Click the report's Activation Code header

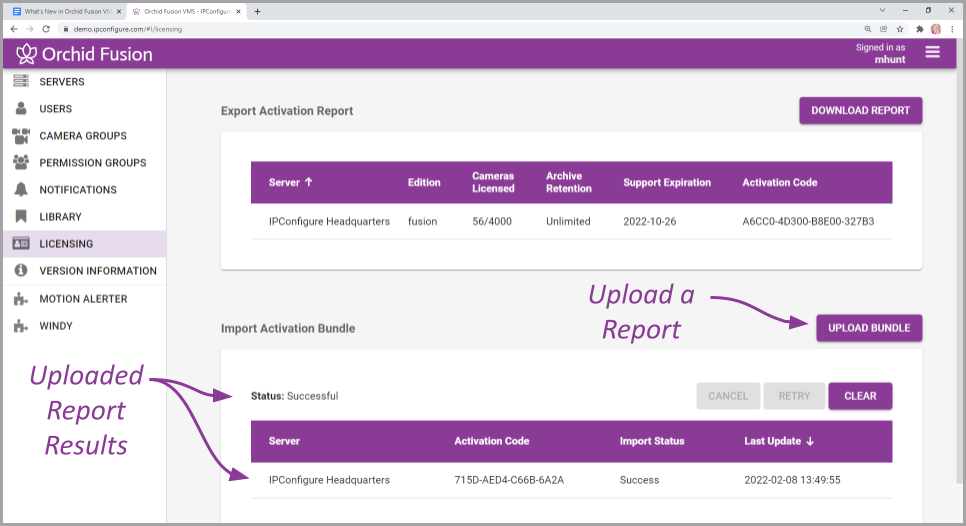(x=779, y=182)
